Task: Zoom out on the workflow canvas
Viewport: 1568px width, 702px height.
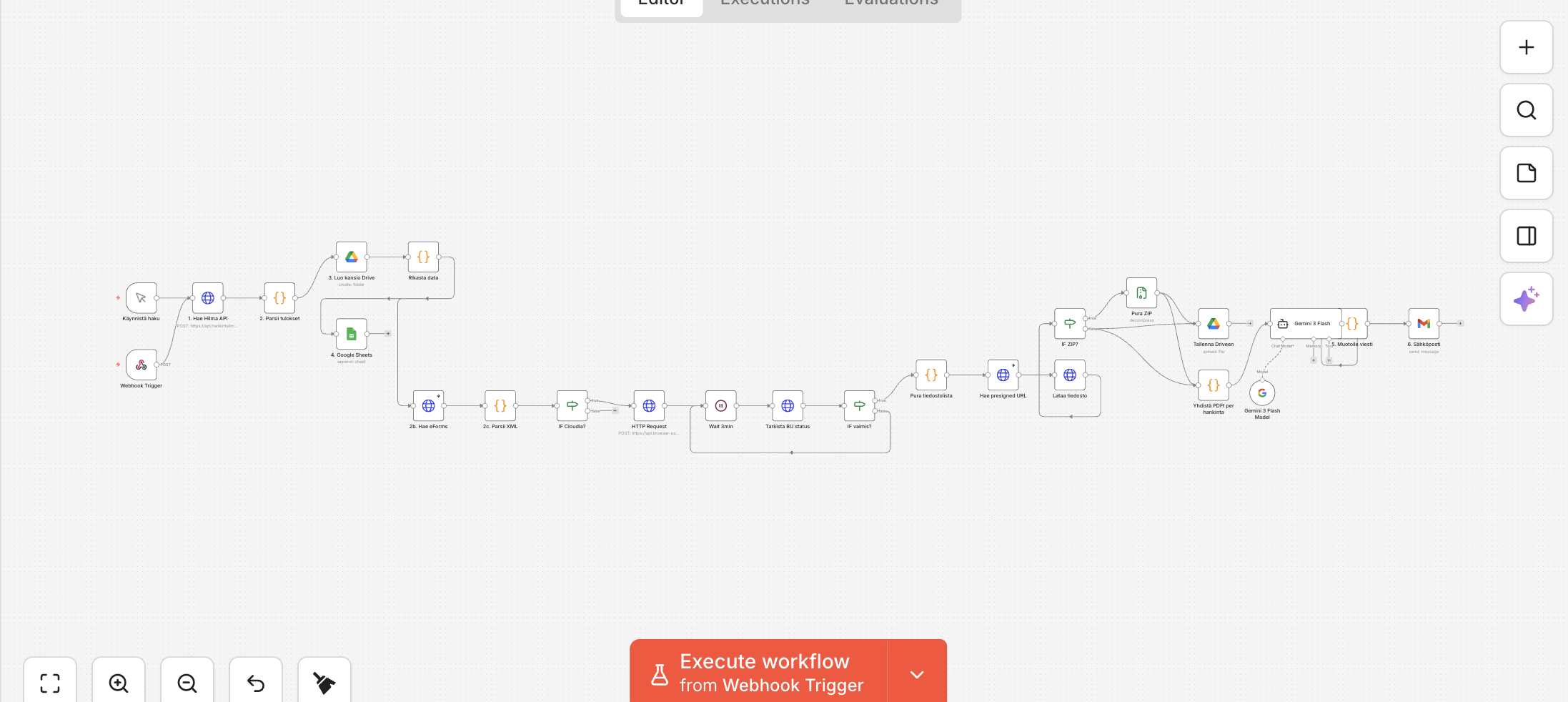Action: coord(187,683)
